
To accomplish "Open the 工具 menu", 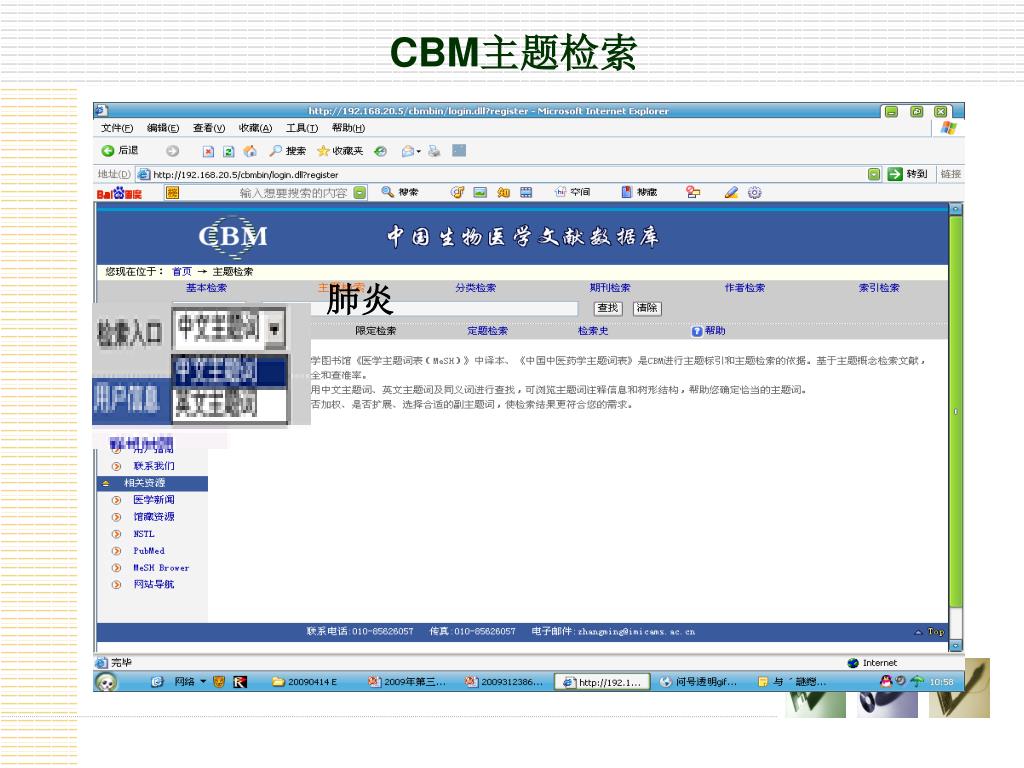I will tap(302, 128).
